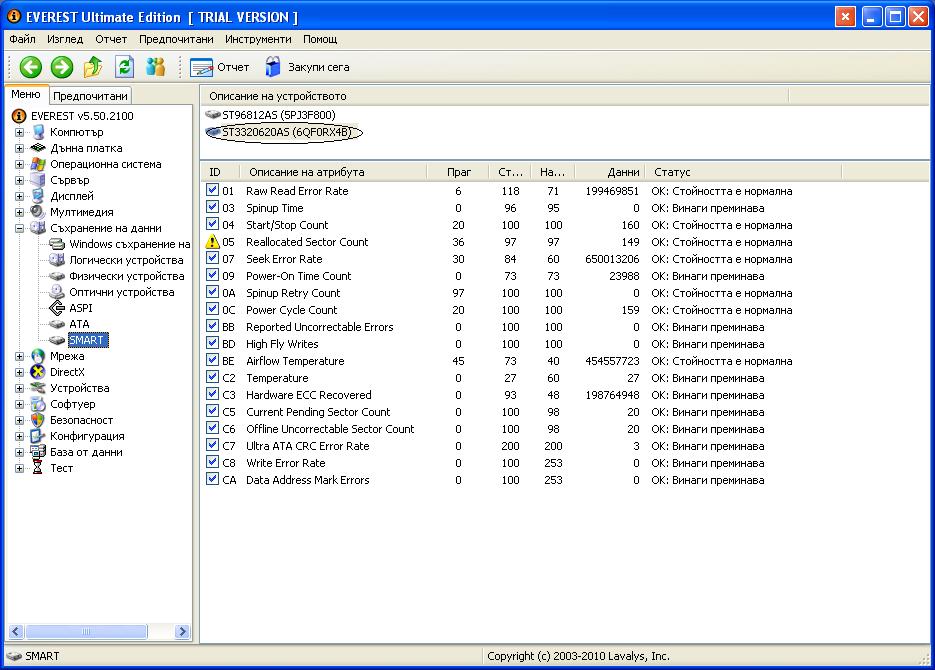Switch to the Предпочитани tab
This screenshot has width=935, height=670.
(90, 96)
